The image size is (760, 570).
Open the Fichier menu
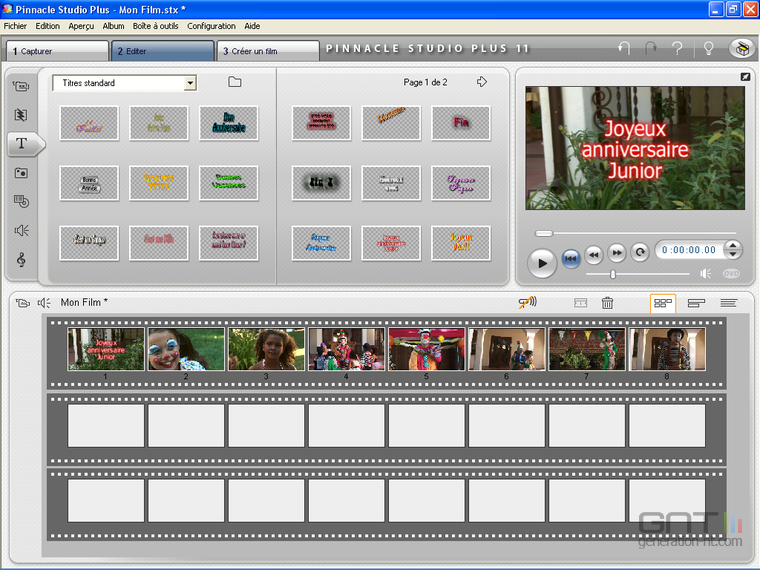[15, 26]
